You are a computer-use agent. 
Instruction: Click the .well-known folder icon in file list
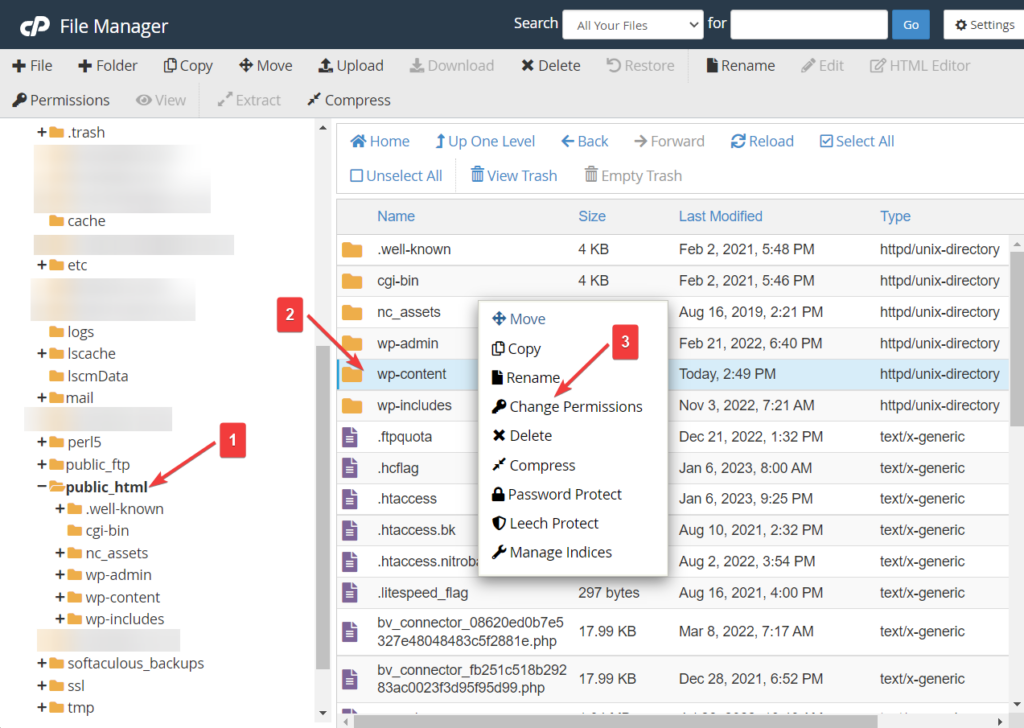(352, 249)
